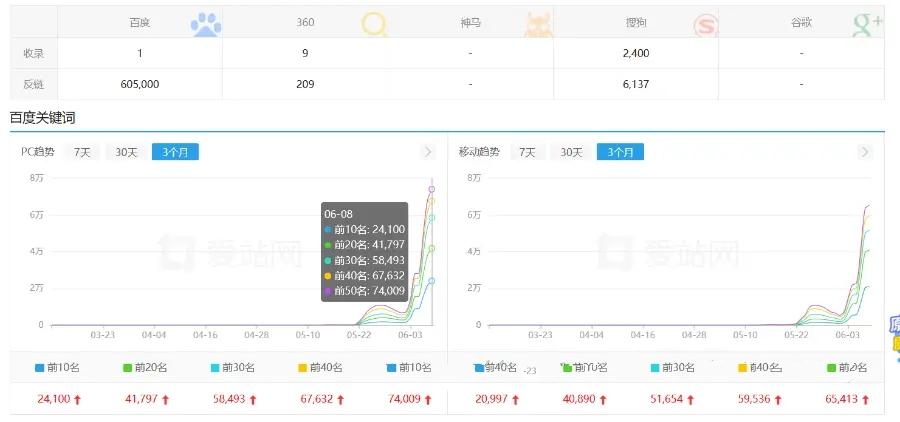Click the 百度 column header text
The width and height of the screenshot is (900, 422).
pos(140,23)
